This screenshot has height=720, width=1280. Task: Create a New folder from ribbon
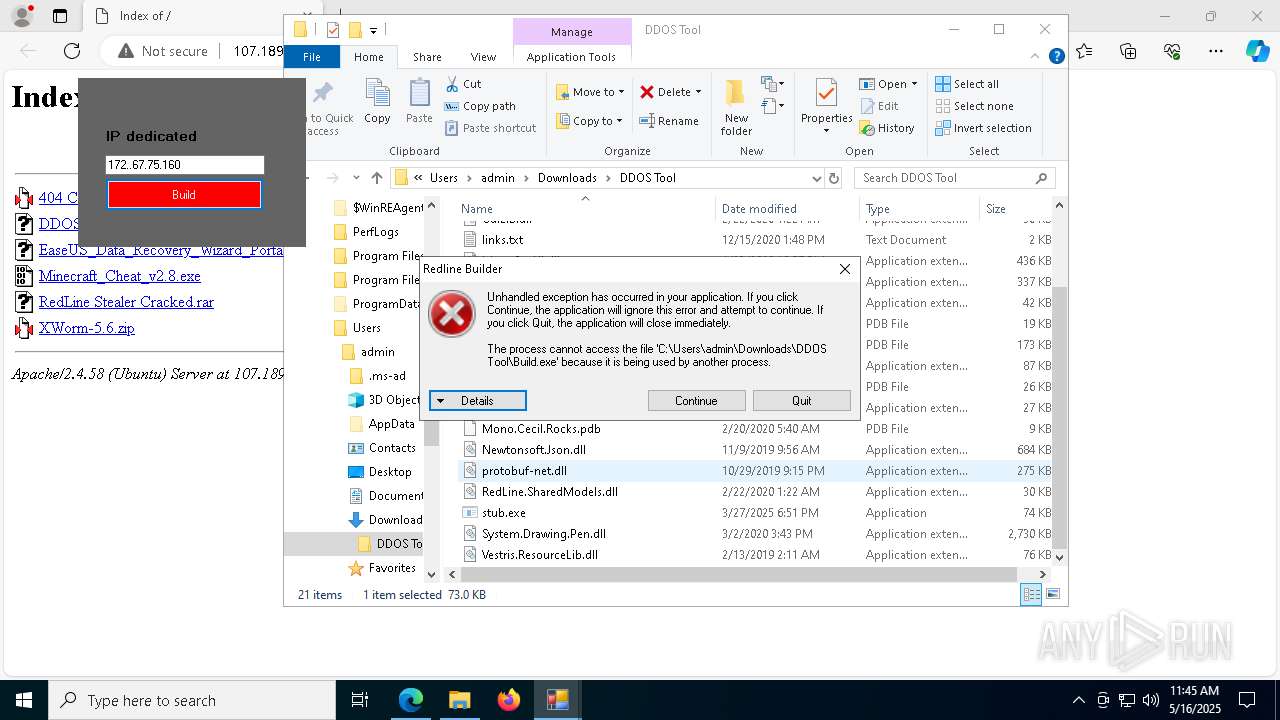(x=736, y=107)
